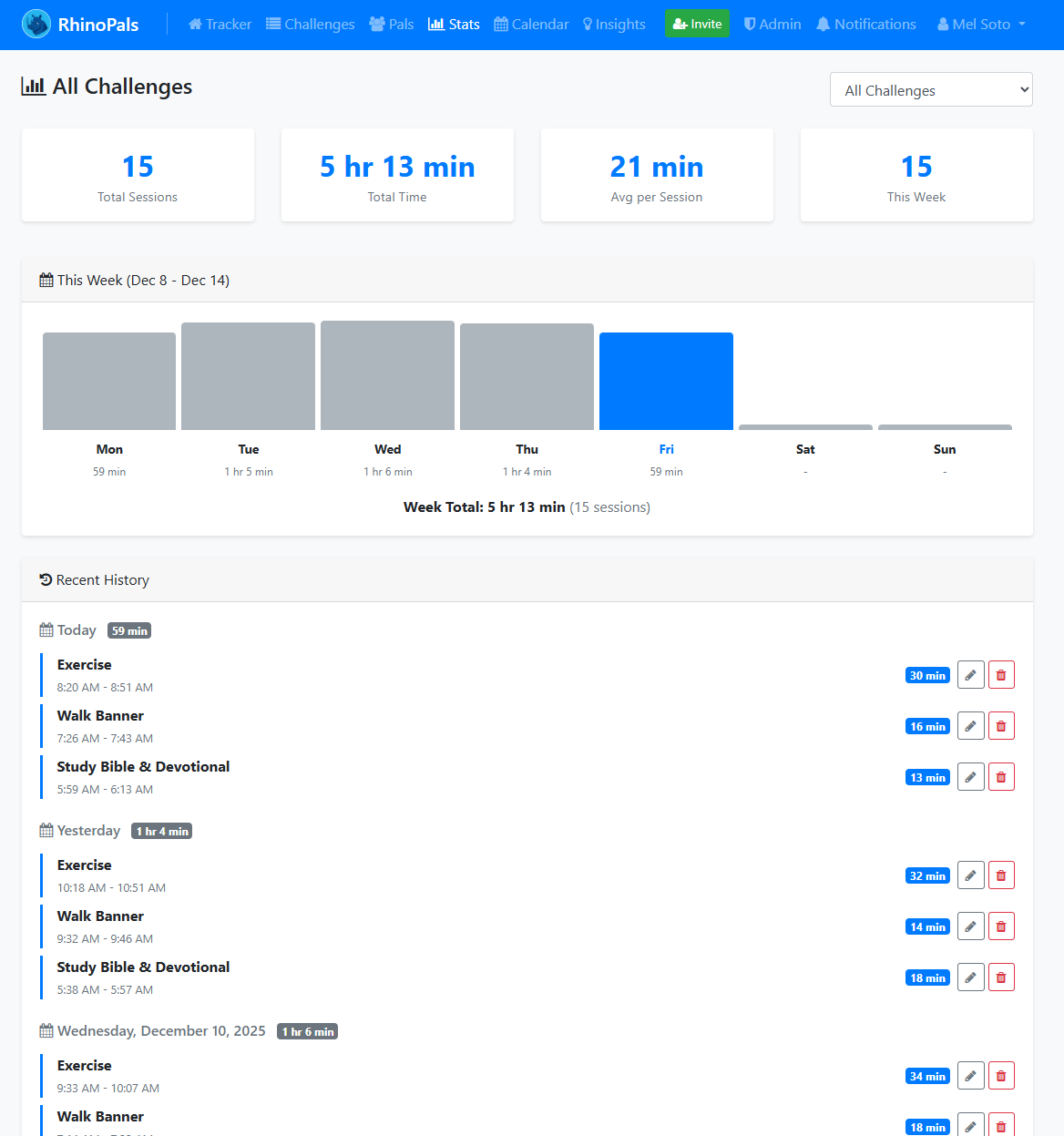Open the Insights navigation item
Screen dimensions: 1064x1136
coord(614,25)
